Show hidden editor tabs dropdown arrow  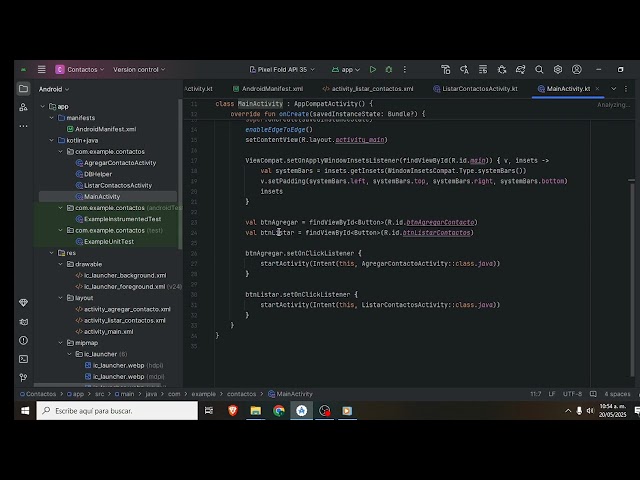[613, 89]
